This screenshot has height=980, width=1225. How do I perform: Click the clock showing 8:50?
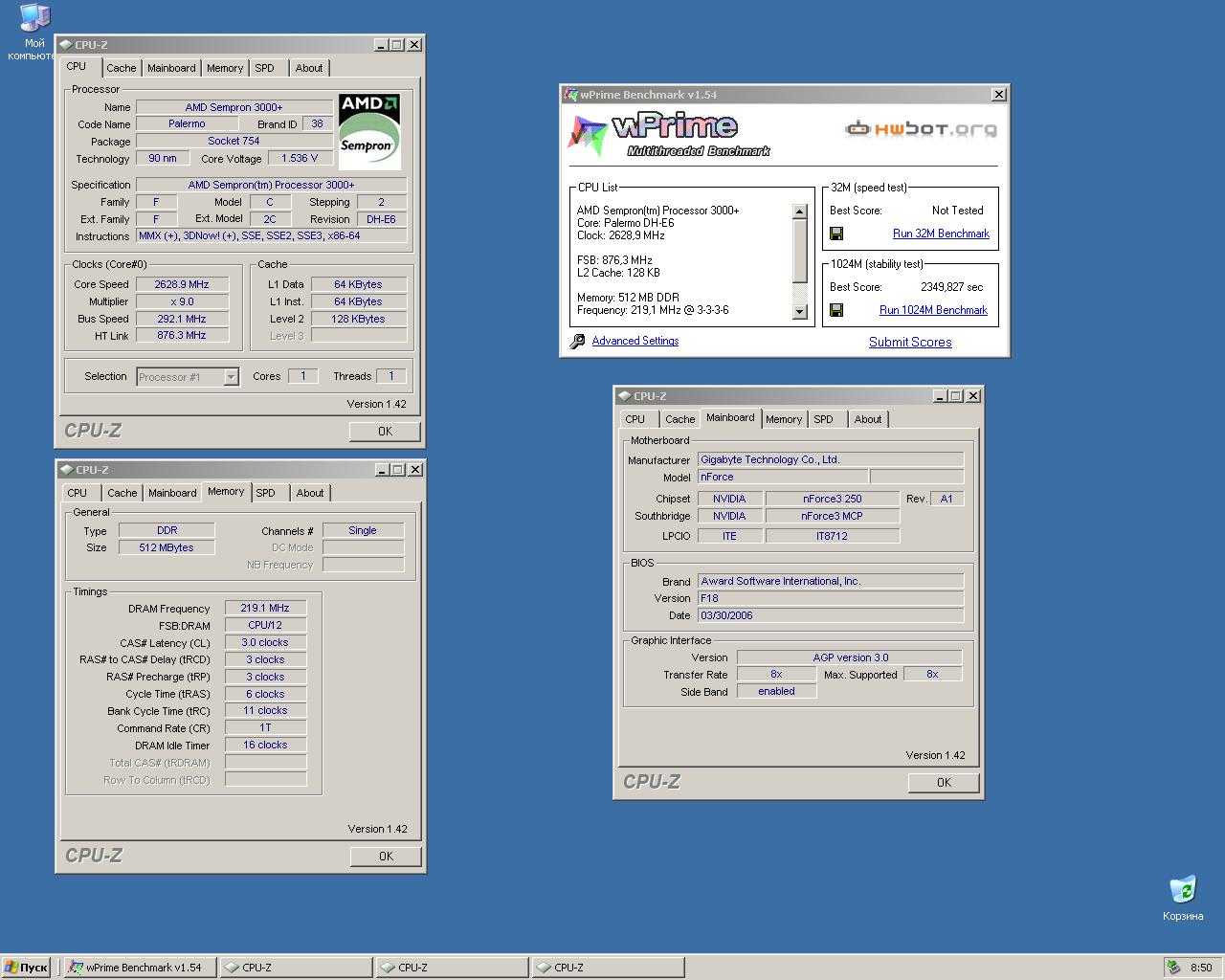1201,968
